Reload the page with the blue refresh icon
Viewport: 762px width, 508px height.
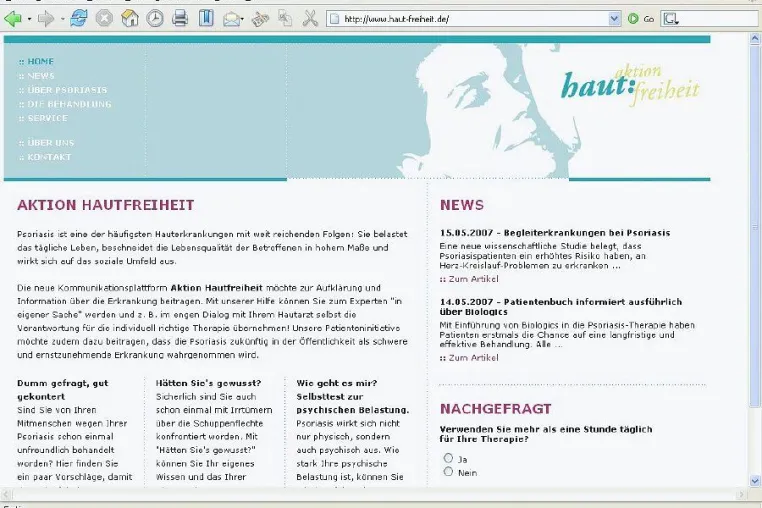(79, 18)
